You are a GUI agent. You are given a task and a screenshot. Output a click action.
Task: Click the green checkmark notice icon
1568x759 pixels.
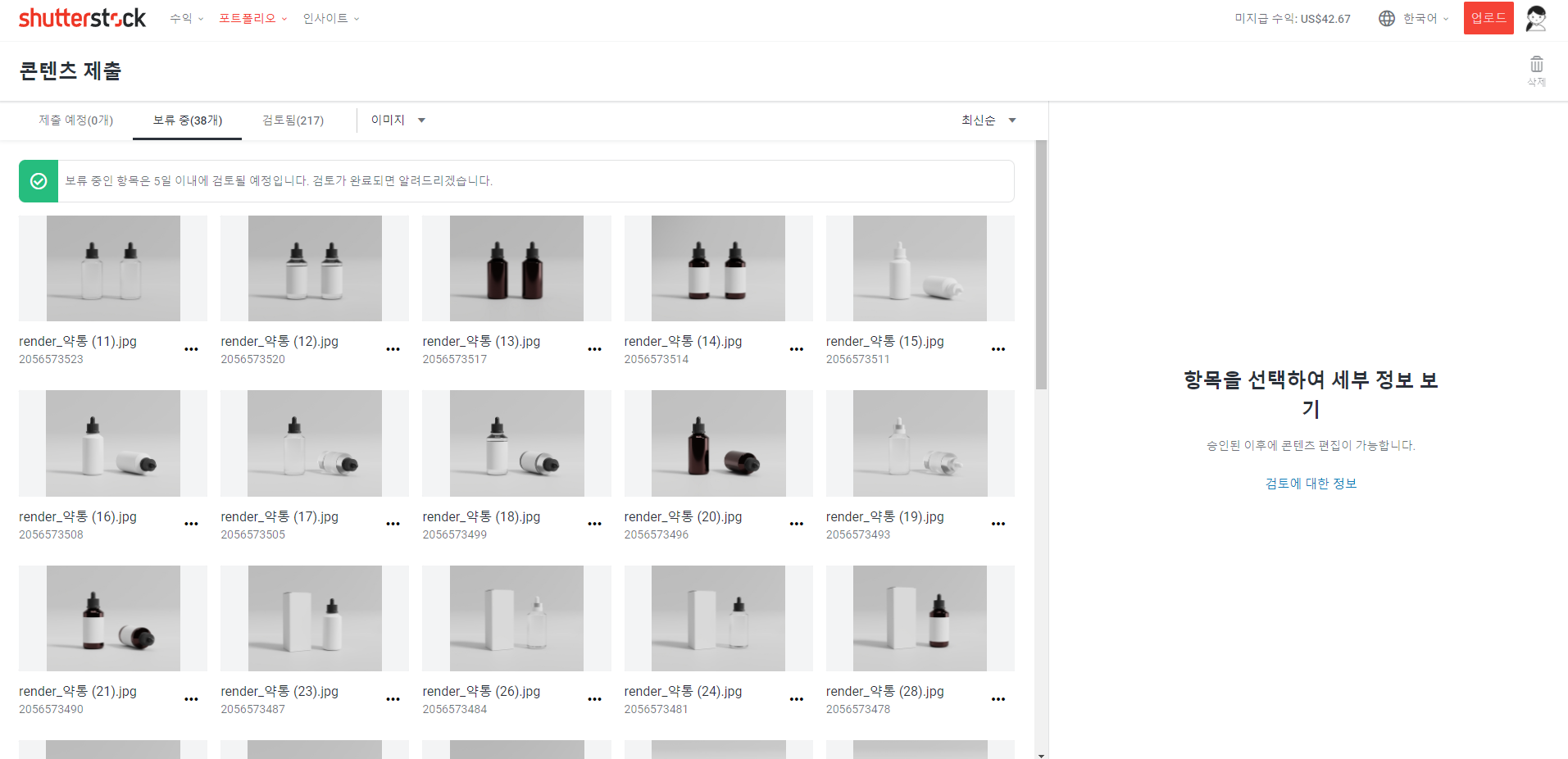[x=39, y=181]
